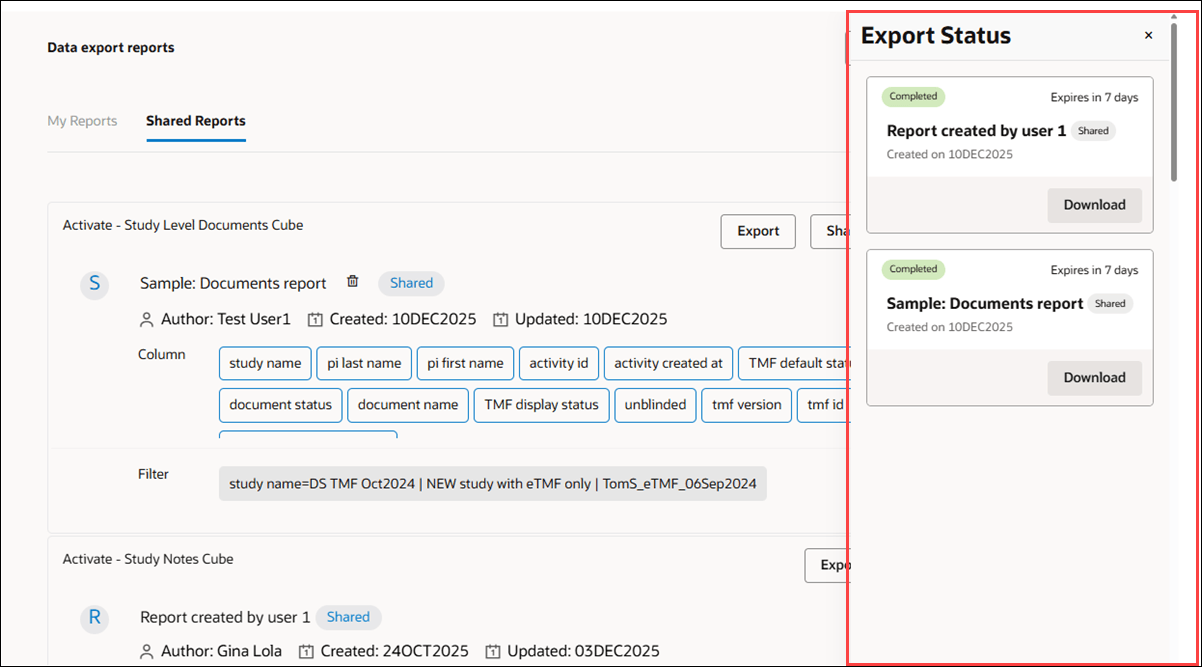This screenshot has height=667, width=1202.
Task: Delete the Sample: Documents report via trash icon
Action: coord(353,282)
